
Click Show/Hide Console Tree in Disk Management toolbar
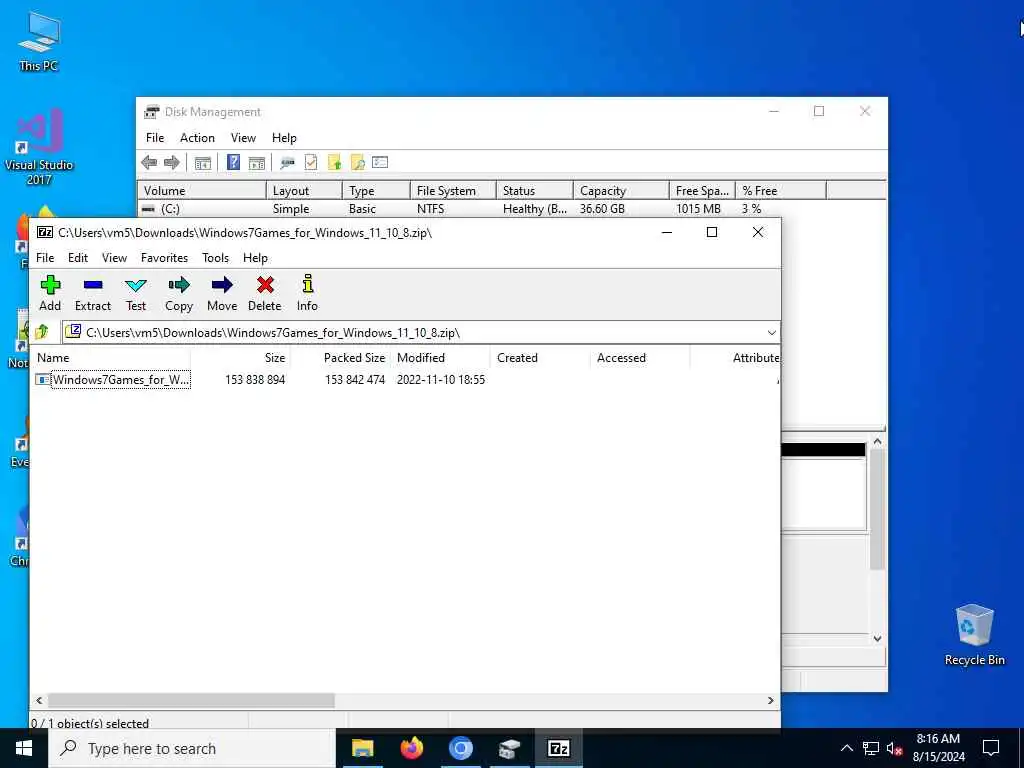[203, 163]
